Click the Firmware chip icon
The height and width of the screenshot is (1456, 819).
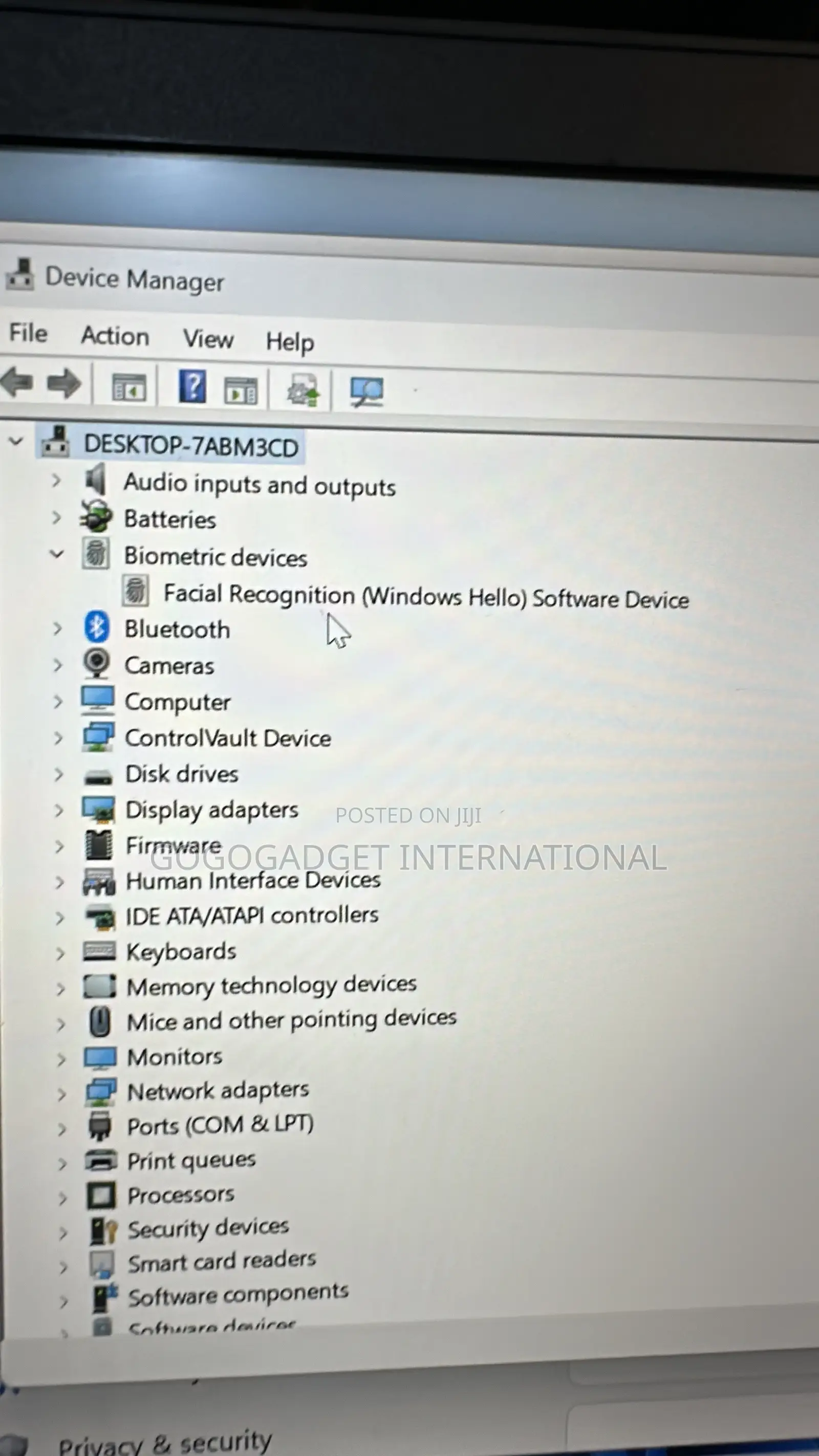click(x=99, y=845)
